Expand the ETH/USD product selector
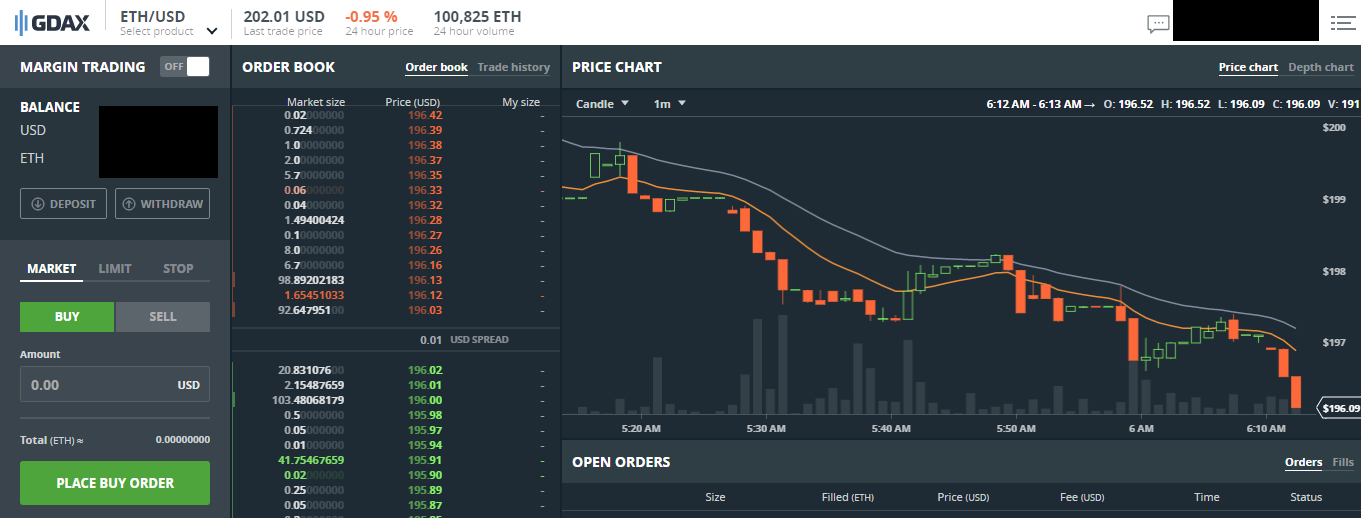This screenshot has height=518, width=1361. coord(168,23)
